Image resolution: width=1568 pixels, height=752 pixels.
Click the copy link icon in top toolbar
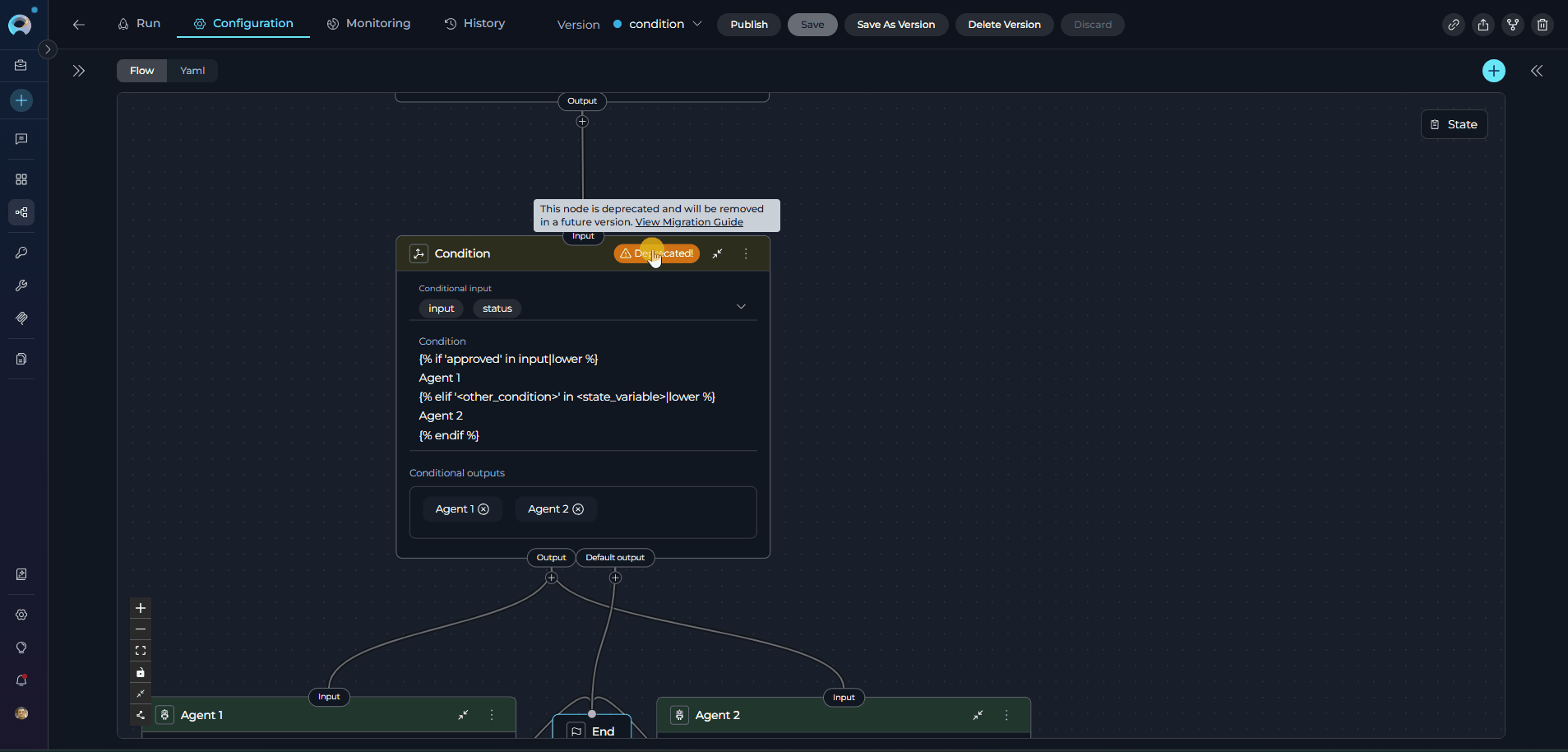1453,25
